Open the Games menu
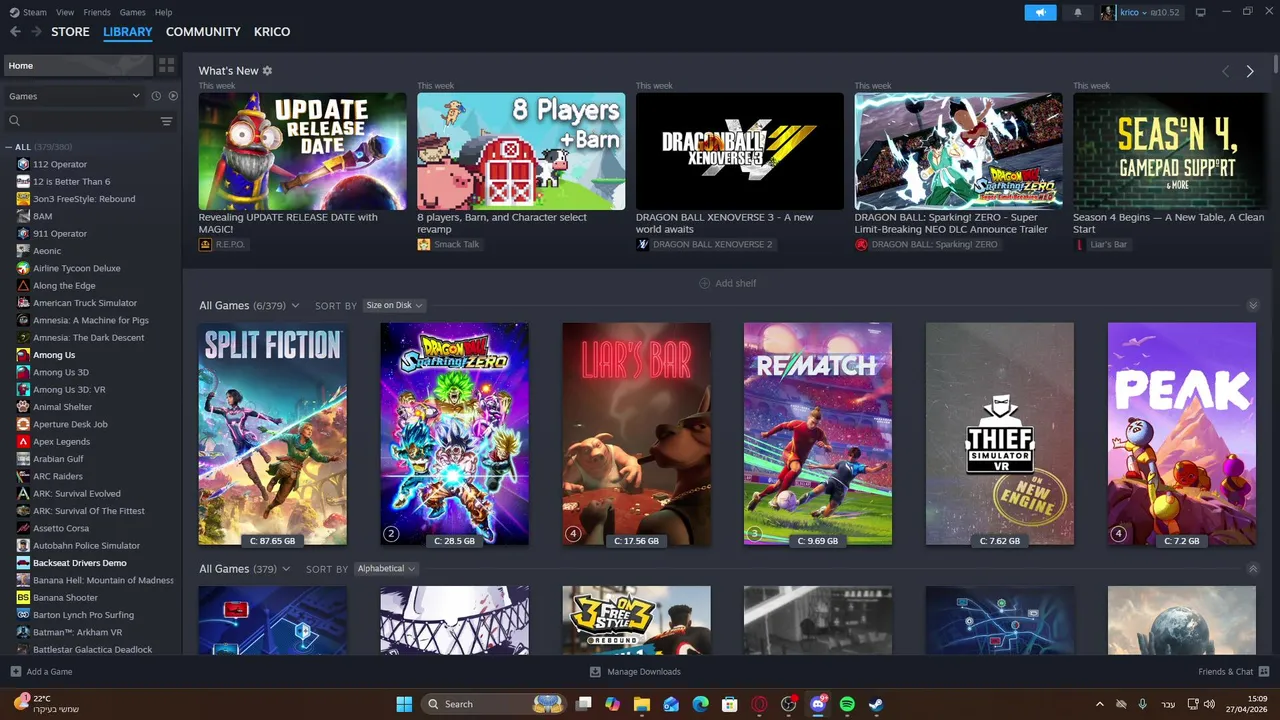The height and width of the screenshot is (720, 1280). click(x=133, y=12)
